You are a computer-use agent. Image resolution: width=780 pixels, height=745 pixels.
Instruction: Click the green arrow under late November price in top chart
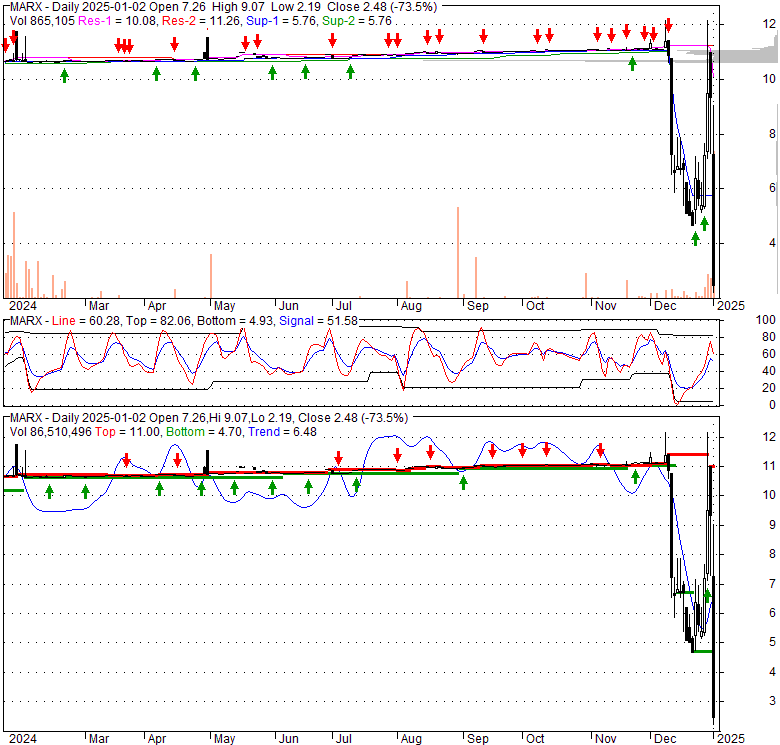(x=632, y=64)
